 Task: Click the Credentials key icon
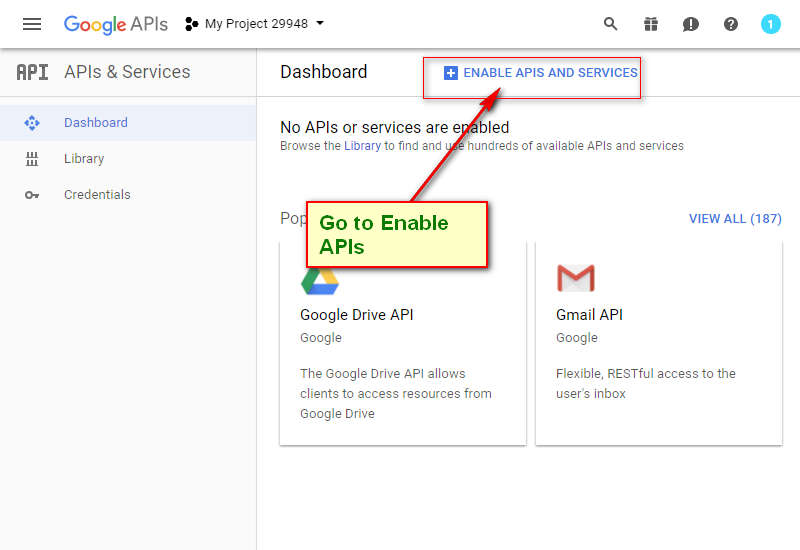[32, 195]
